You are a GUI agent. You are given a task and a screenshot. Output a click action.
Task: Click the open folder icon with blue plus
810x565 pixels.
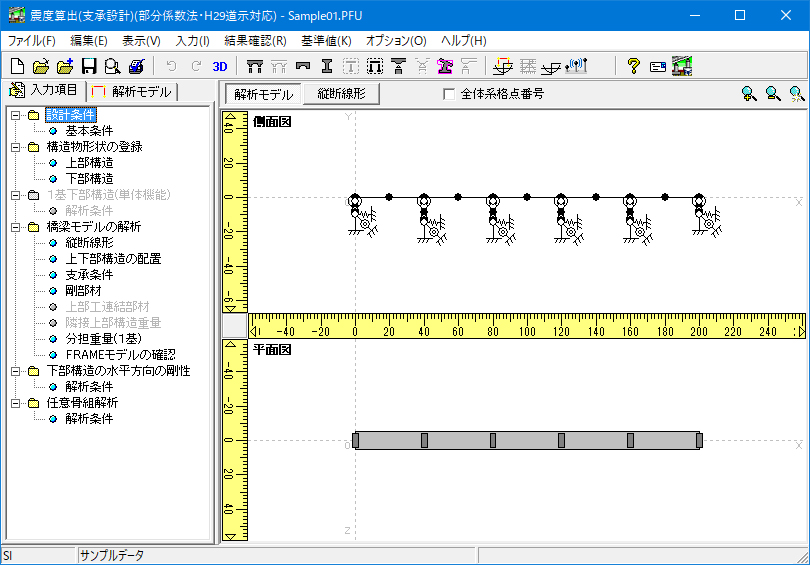click(65, 66)
